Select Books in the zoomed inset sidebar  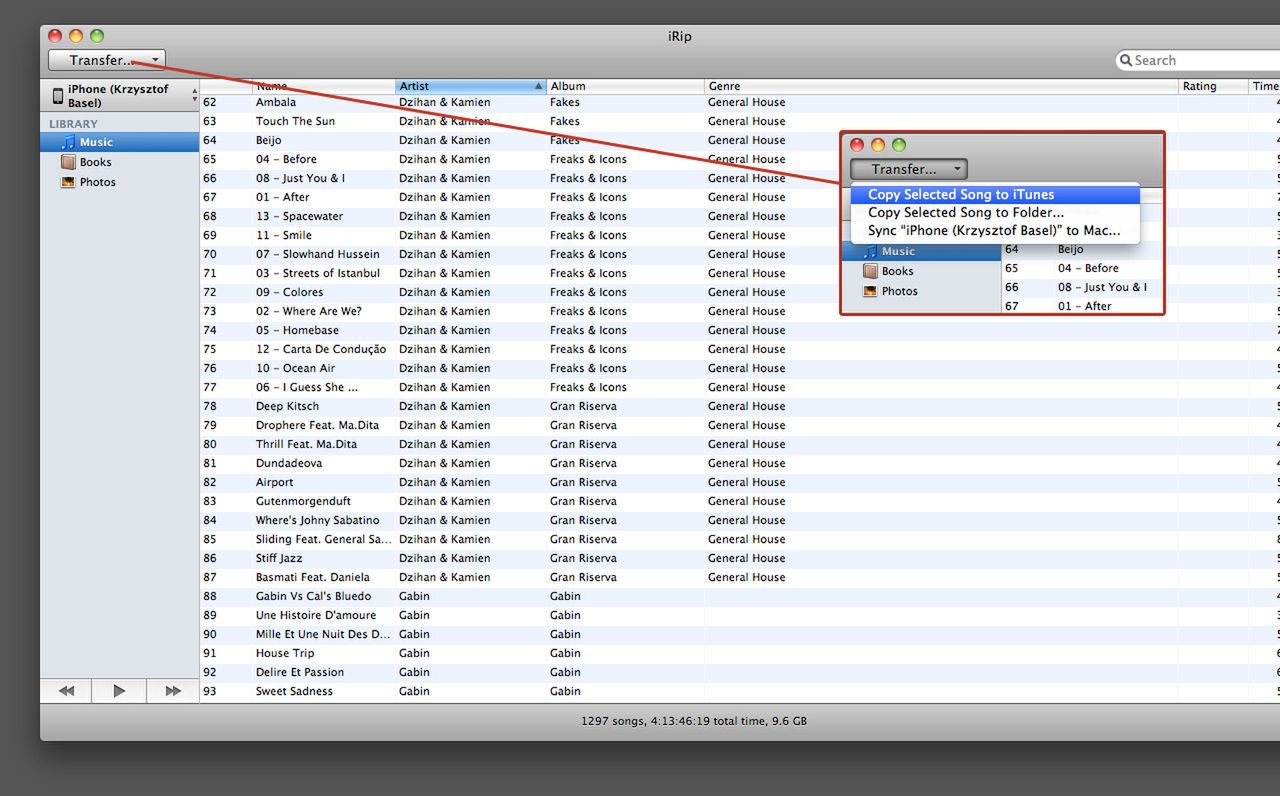click(x=898, y=271)
